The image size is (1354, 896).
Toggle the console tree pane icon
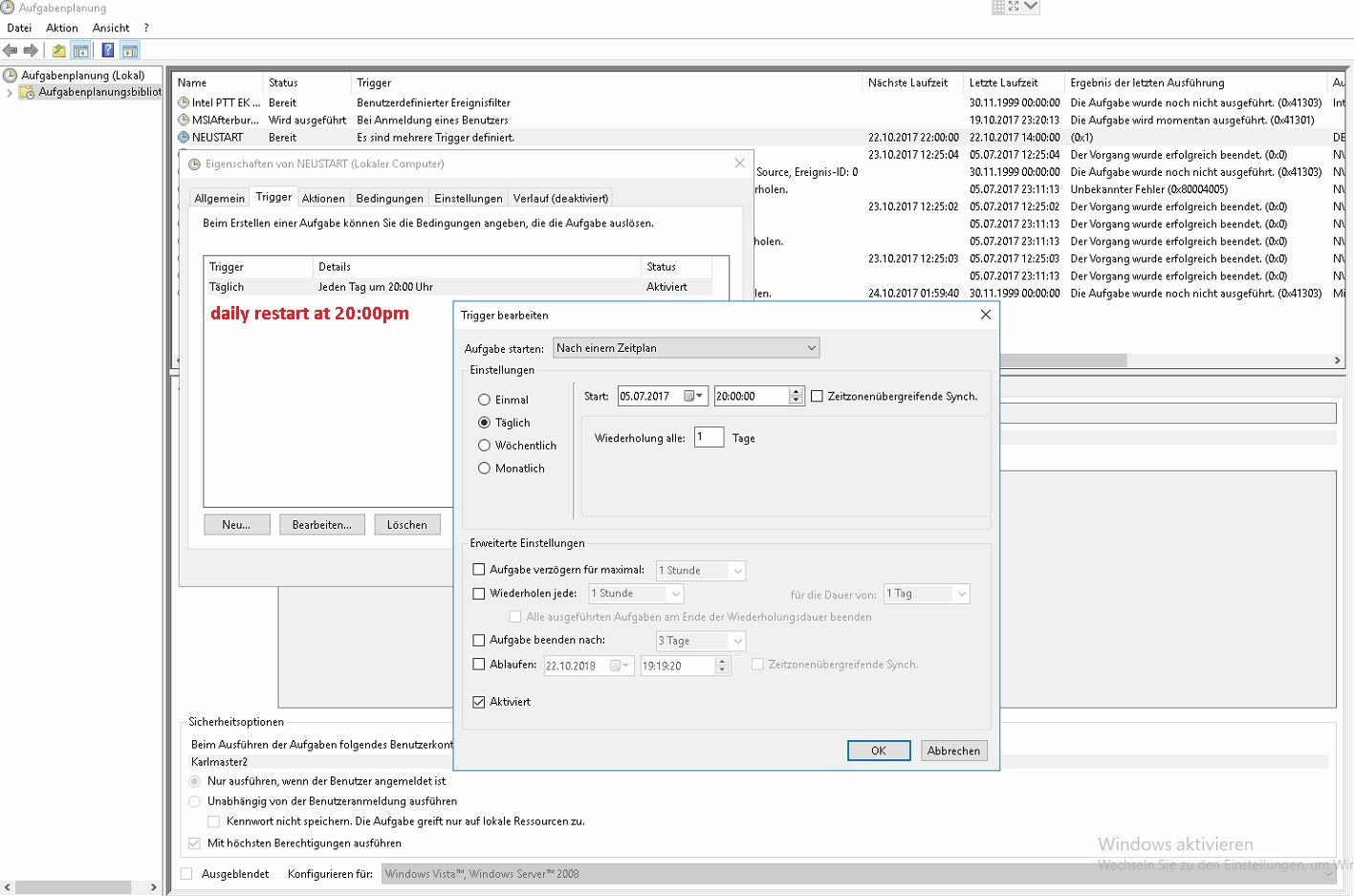pos(81,51)
